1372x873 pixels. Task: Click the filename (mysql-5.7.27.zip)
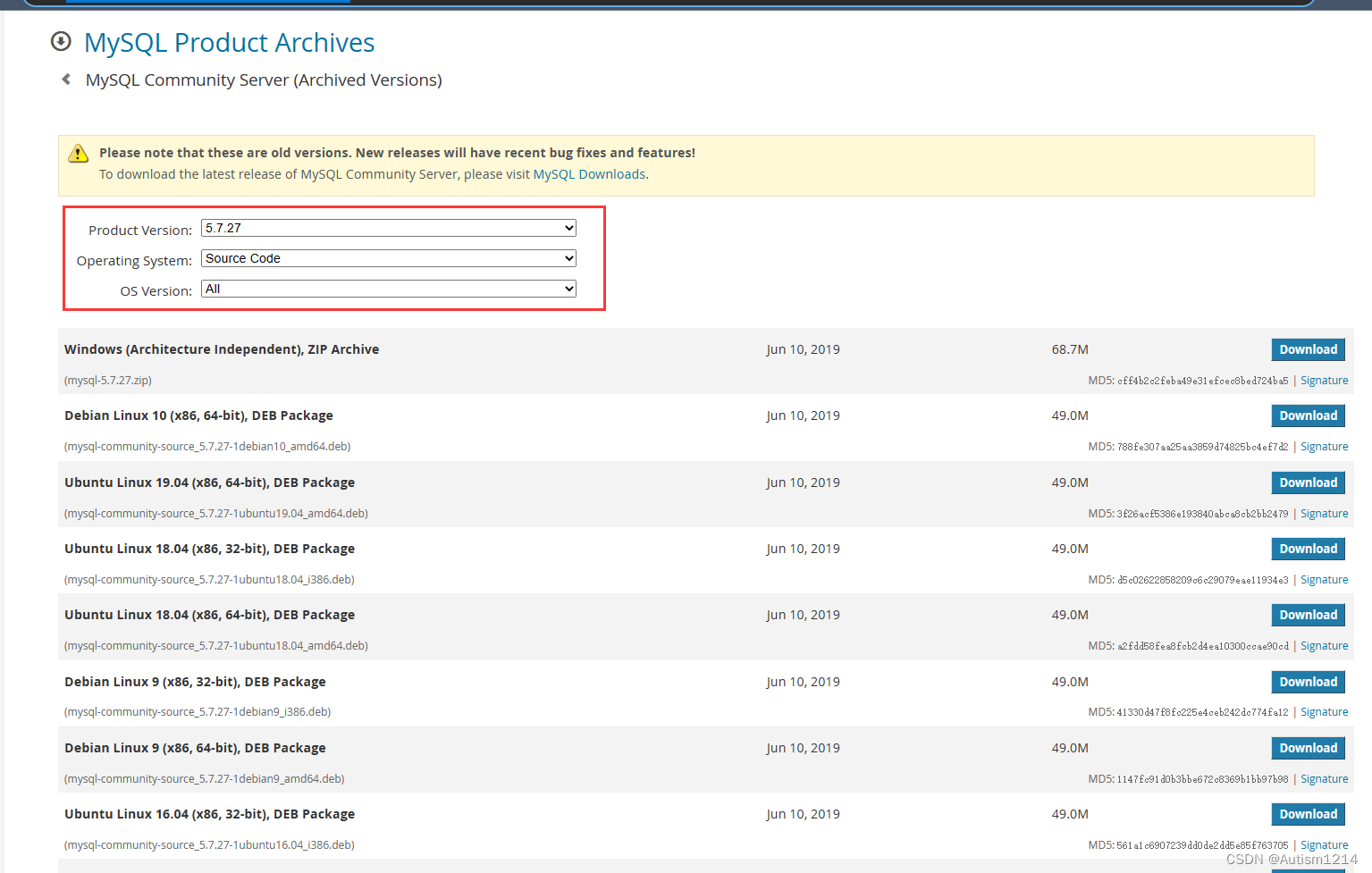tap(108, 381)
